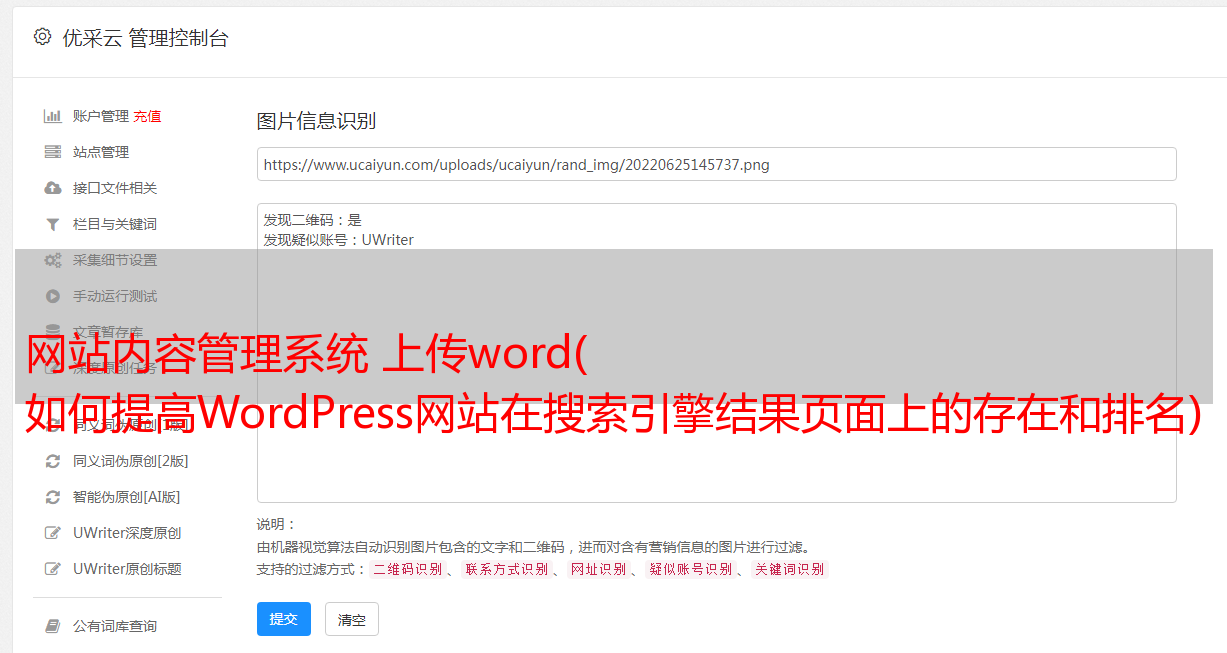
Task: Click the refresh icon beside 智能伪原创[AI版]
Action: pos(53,497)
